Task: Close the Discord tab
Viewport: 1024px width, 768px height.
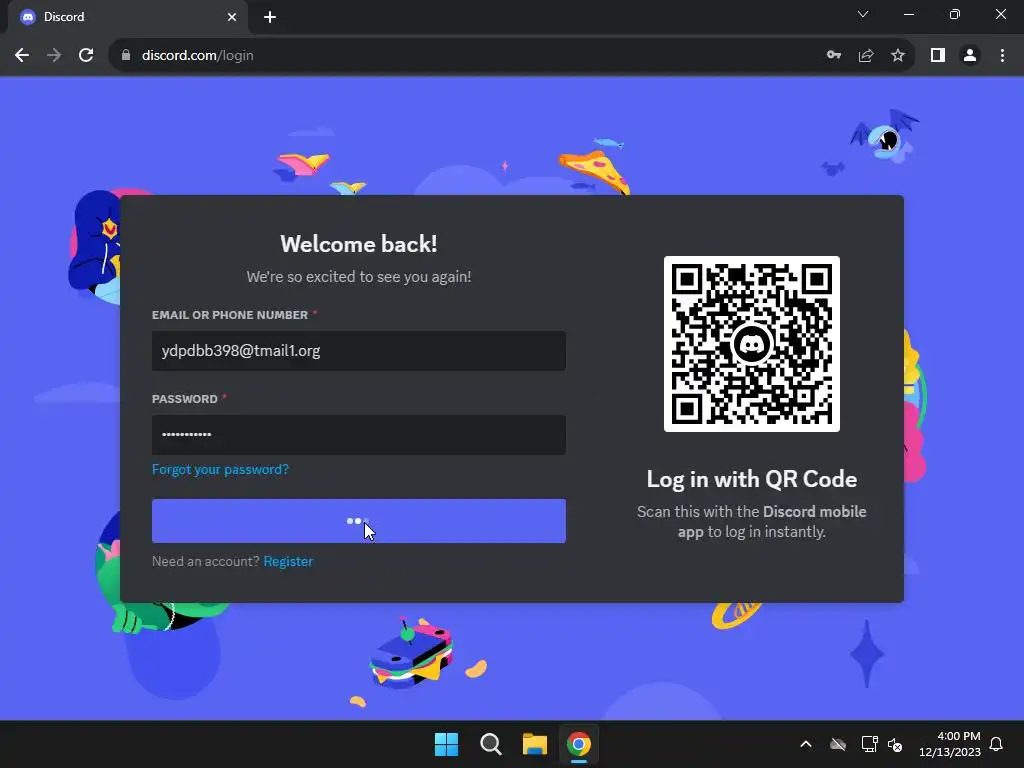Action: point(232,17)
